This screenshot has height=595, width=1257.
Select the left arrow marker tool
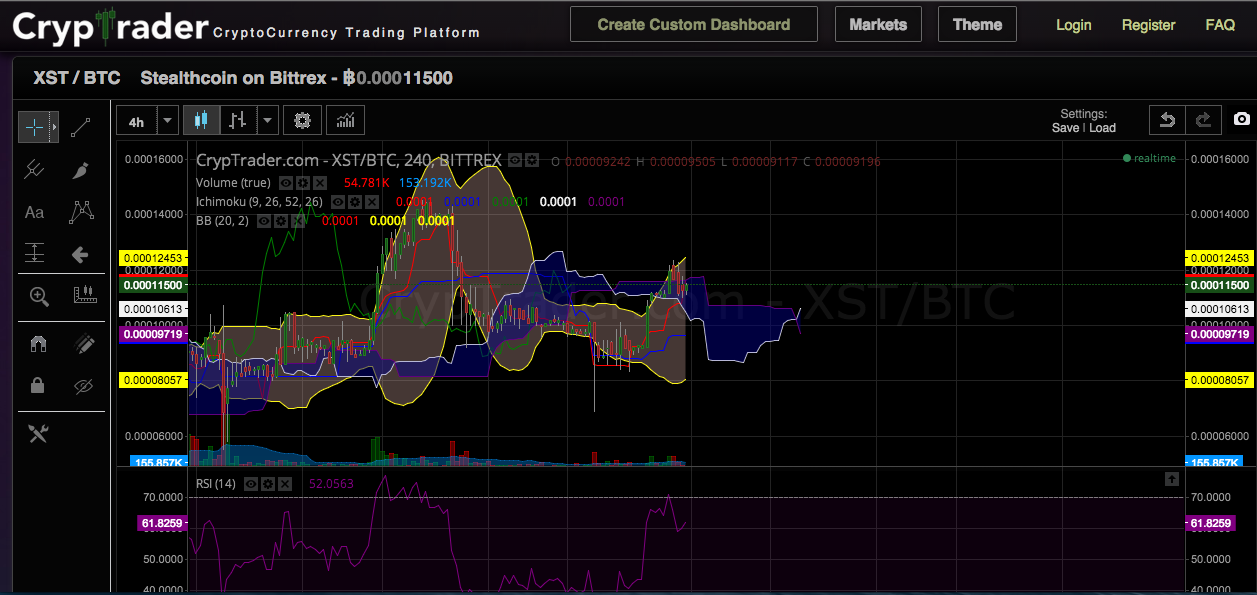tap(82, 254)
